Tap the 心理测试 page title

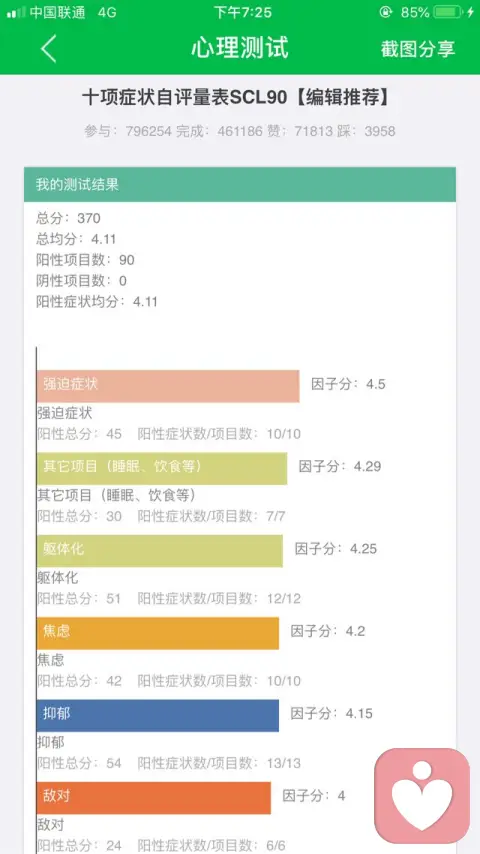pos(240,48)
